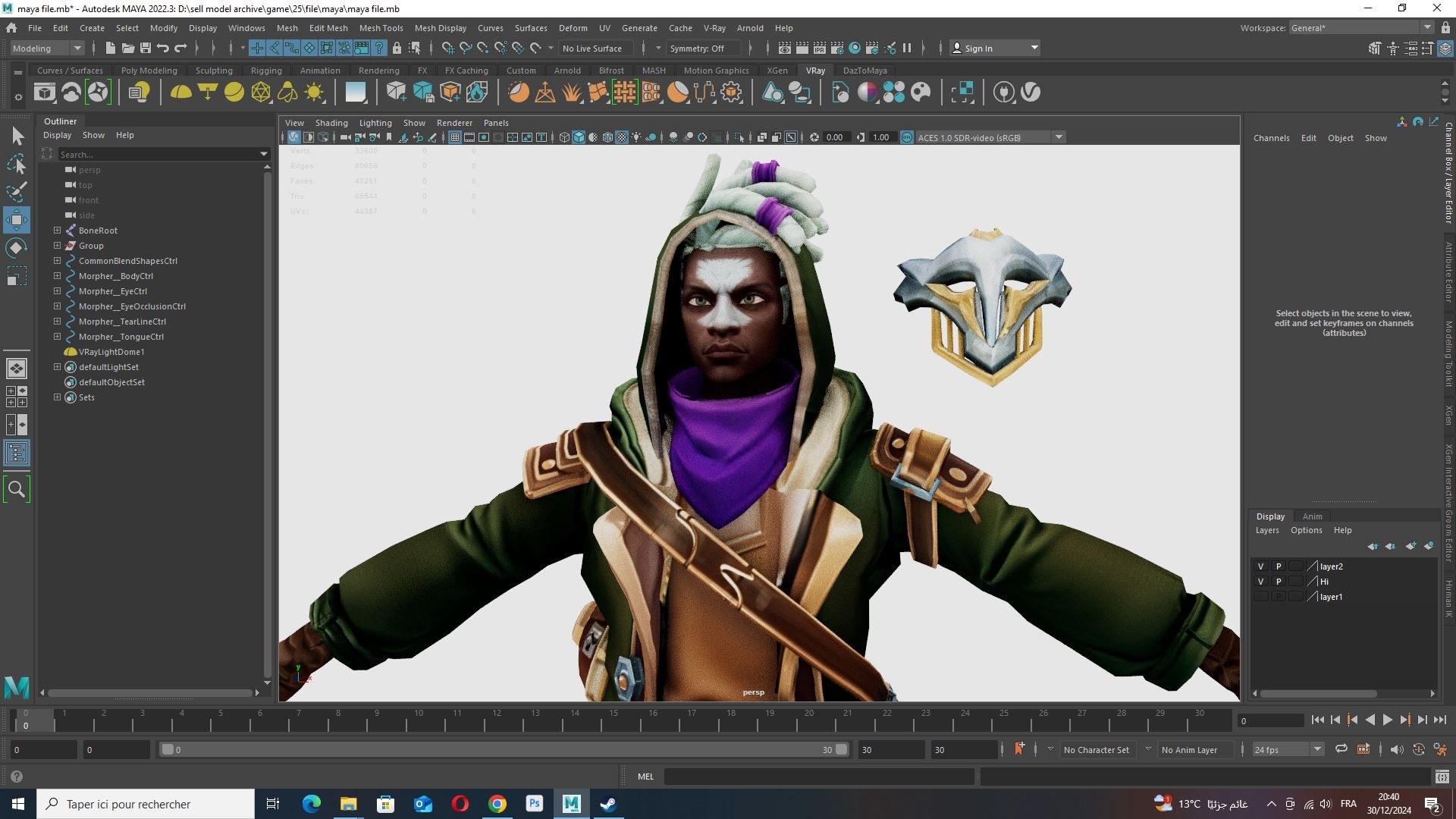Click the V-Ray mesh light shelf icon
Image resolution: width=1456 pixels, height=819 pixels.
pyautogui.click(x=260, y=93)
